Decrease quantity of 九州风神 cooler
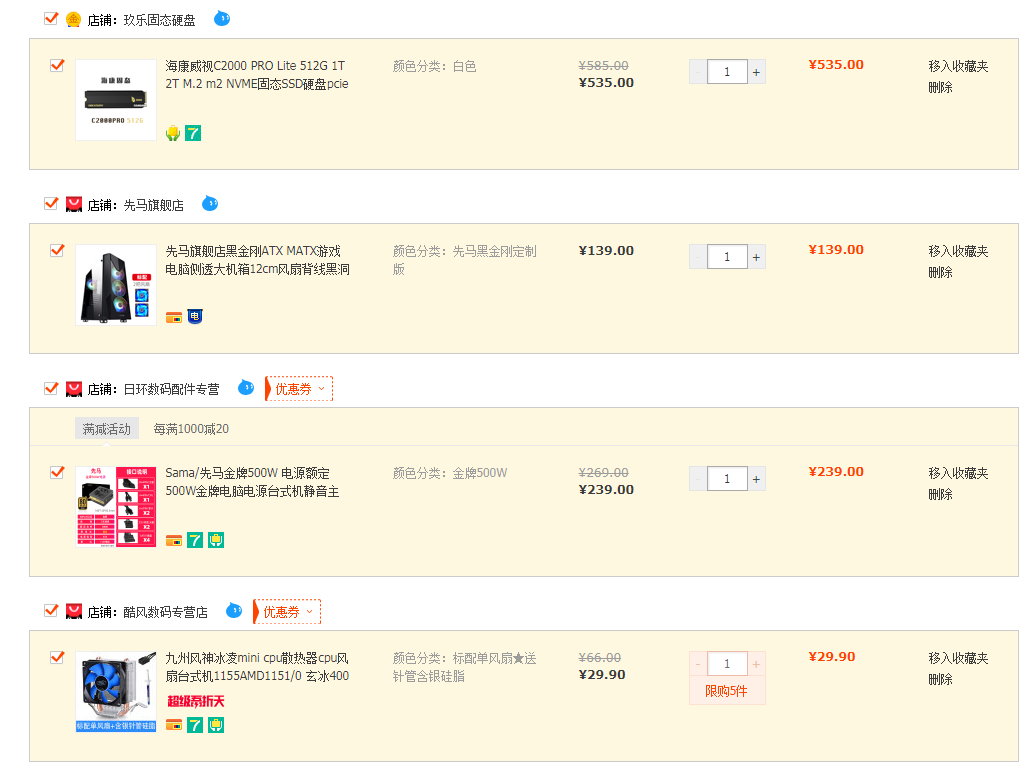This screenshot has height=776, width=1028. (x=698, y=664)
